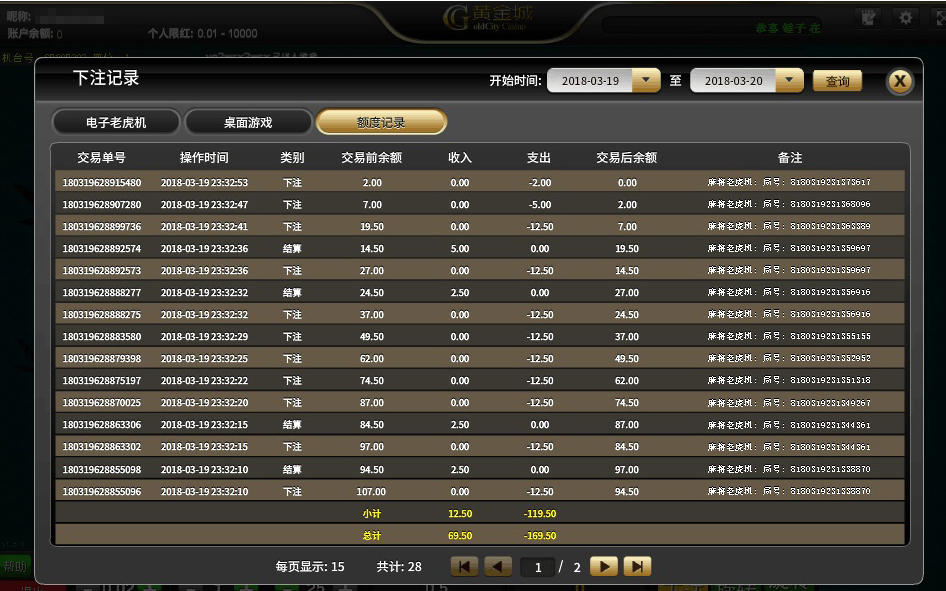946x591 pixels.
Task: Select transaction number 180319628863302
Action: (x=101, y=447)
